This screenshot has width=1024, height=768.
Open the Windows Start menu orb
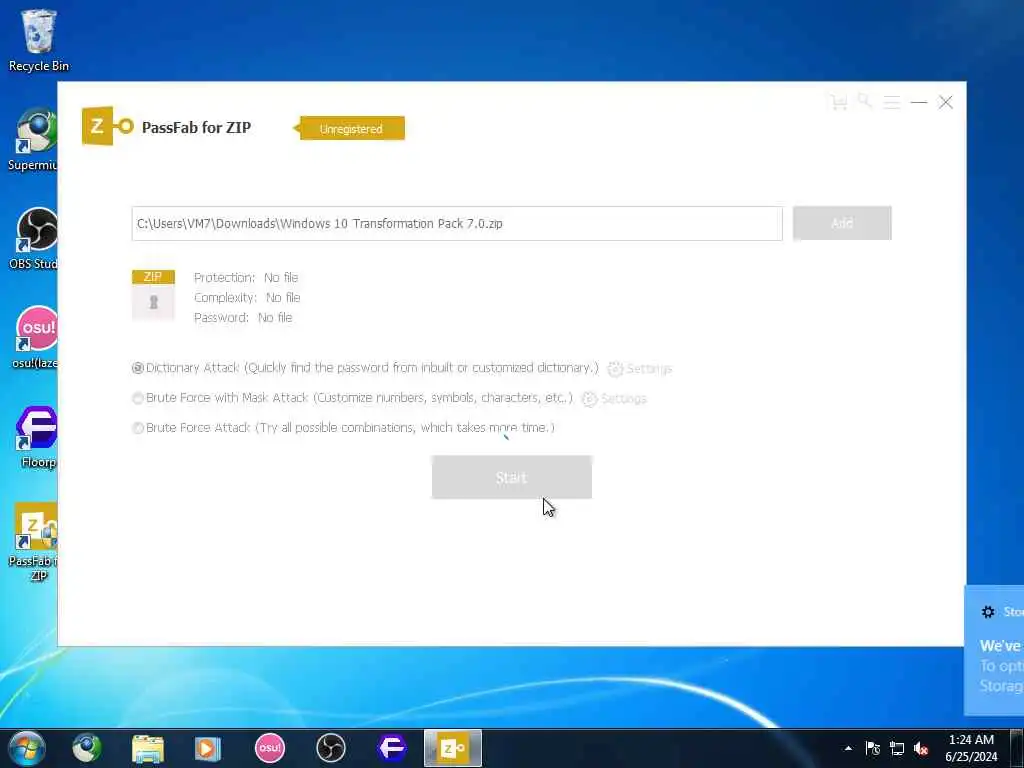26,748
